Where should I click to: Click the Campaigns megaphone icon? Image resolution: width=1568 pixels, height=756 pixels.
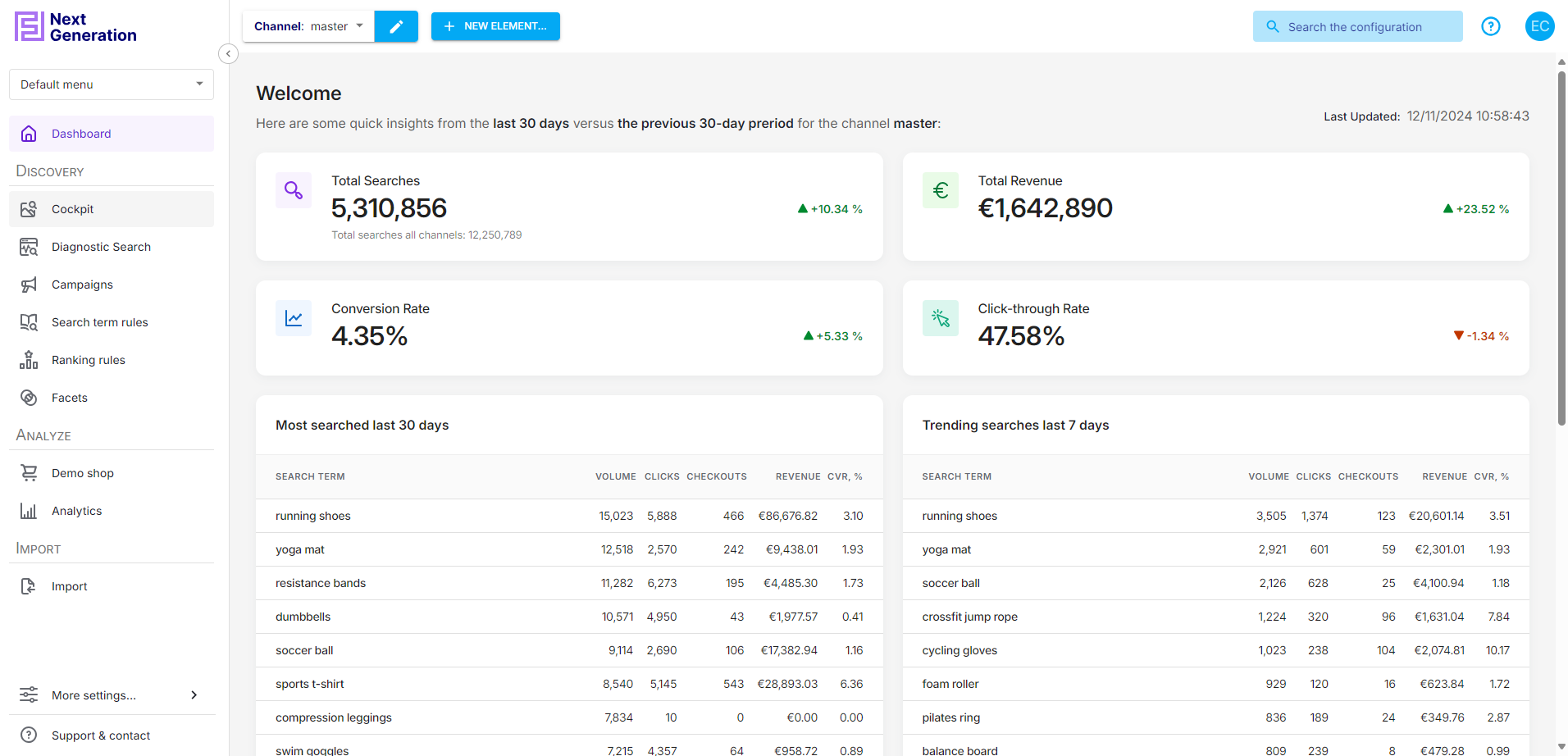coord(29,285)
